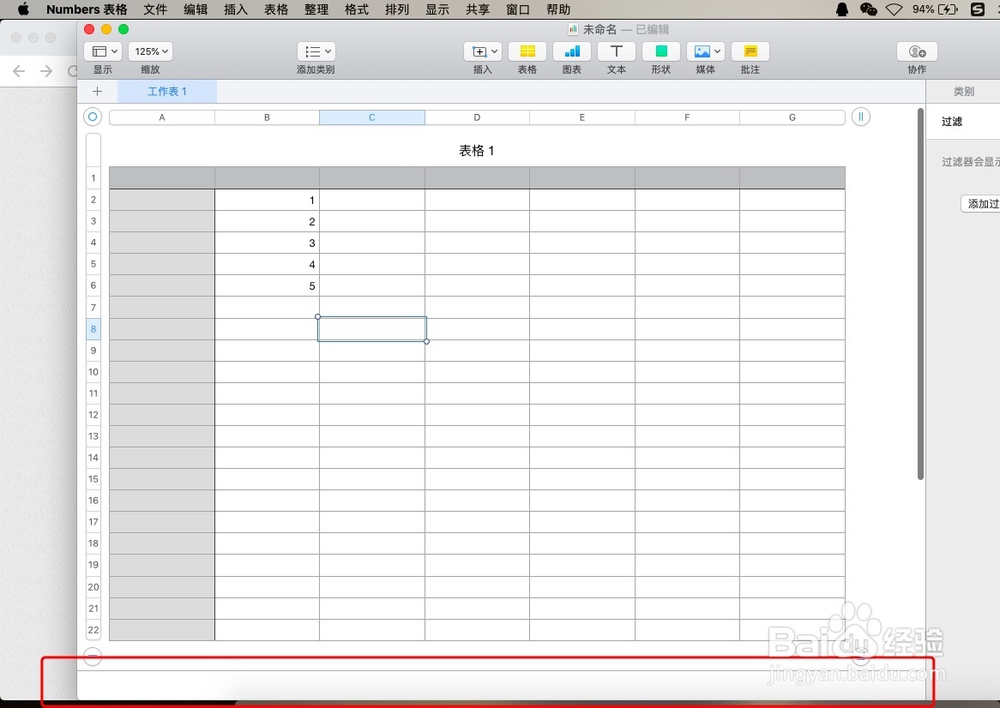Open the Arrange (排列) menu
Viewport: 1000px width, 708px height.
(397, 10)
